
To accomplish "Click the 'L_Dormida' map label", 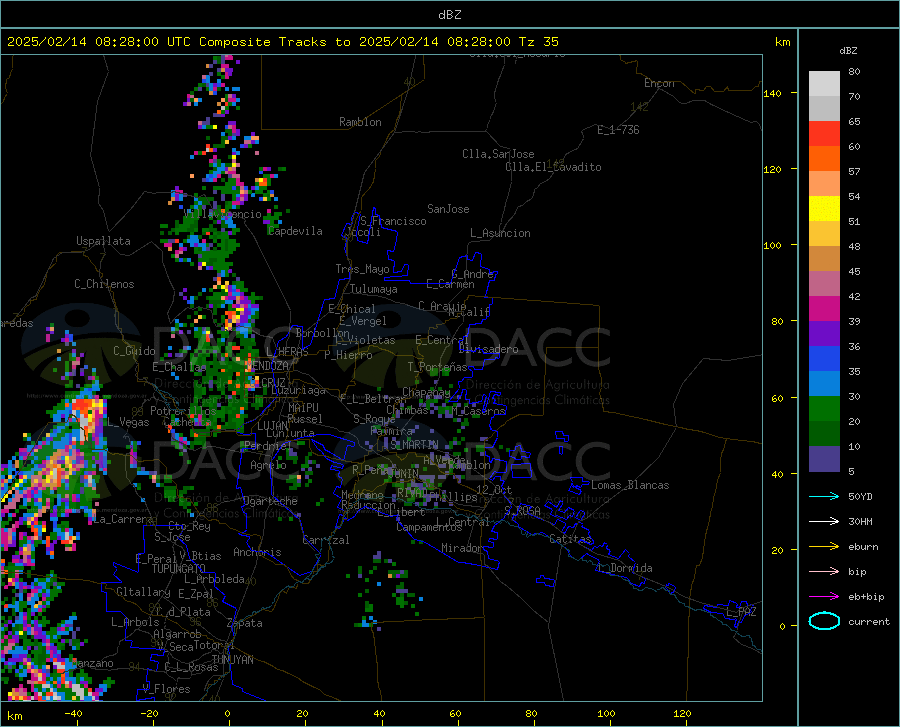I will pyautogui.click(x=624, y=568).
